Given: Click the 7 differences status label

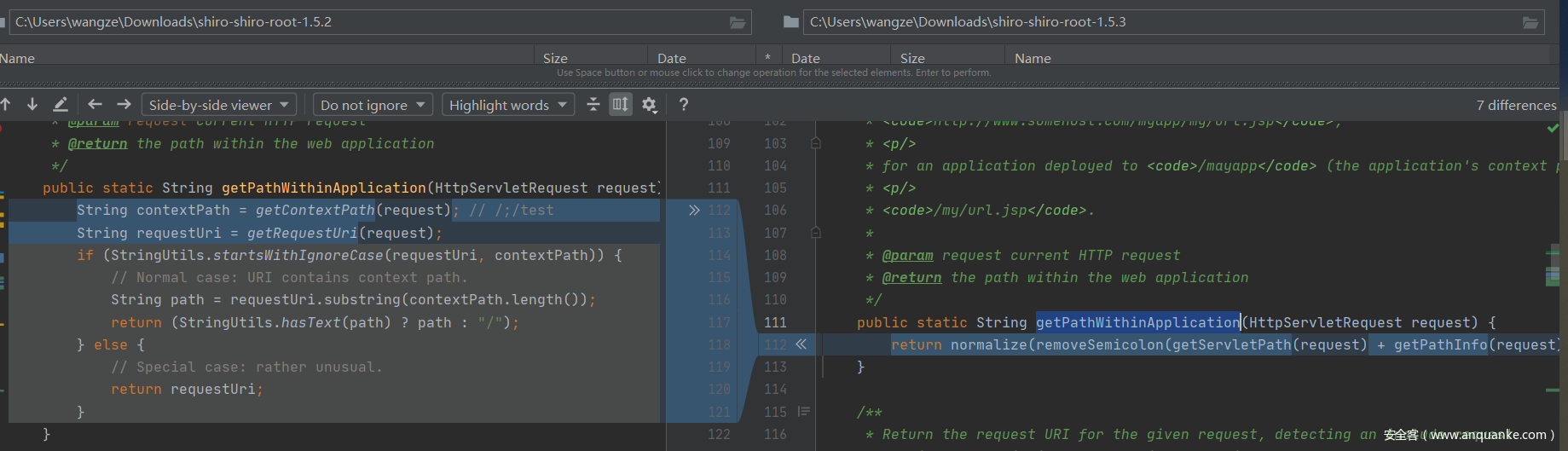Looking at the screenshot, I should point(1516,105).
